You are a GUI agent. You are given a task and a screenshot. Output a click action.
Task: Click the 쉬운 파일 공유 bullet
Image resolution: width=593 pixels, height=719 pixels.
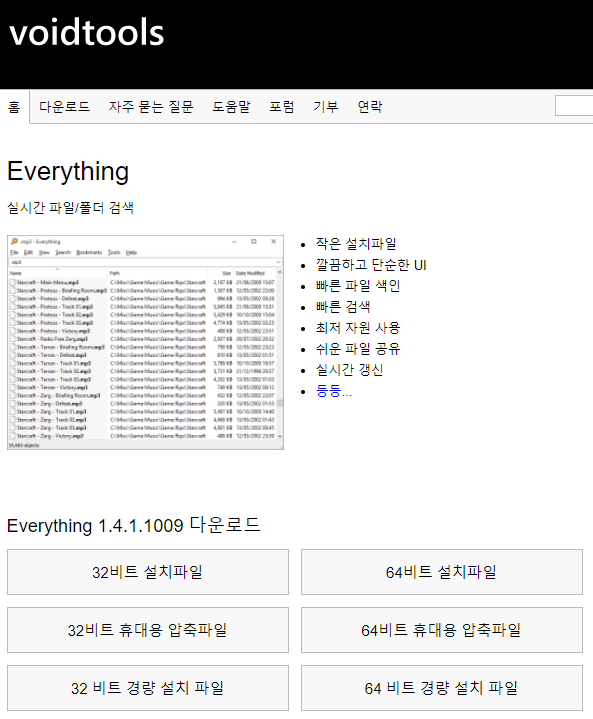(x=358, y=349)
